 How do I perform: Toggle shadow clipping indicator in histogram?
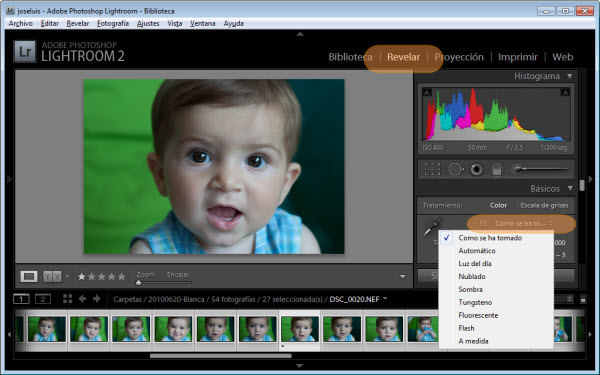click(x=427, y=92)
